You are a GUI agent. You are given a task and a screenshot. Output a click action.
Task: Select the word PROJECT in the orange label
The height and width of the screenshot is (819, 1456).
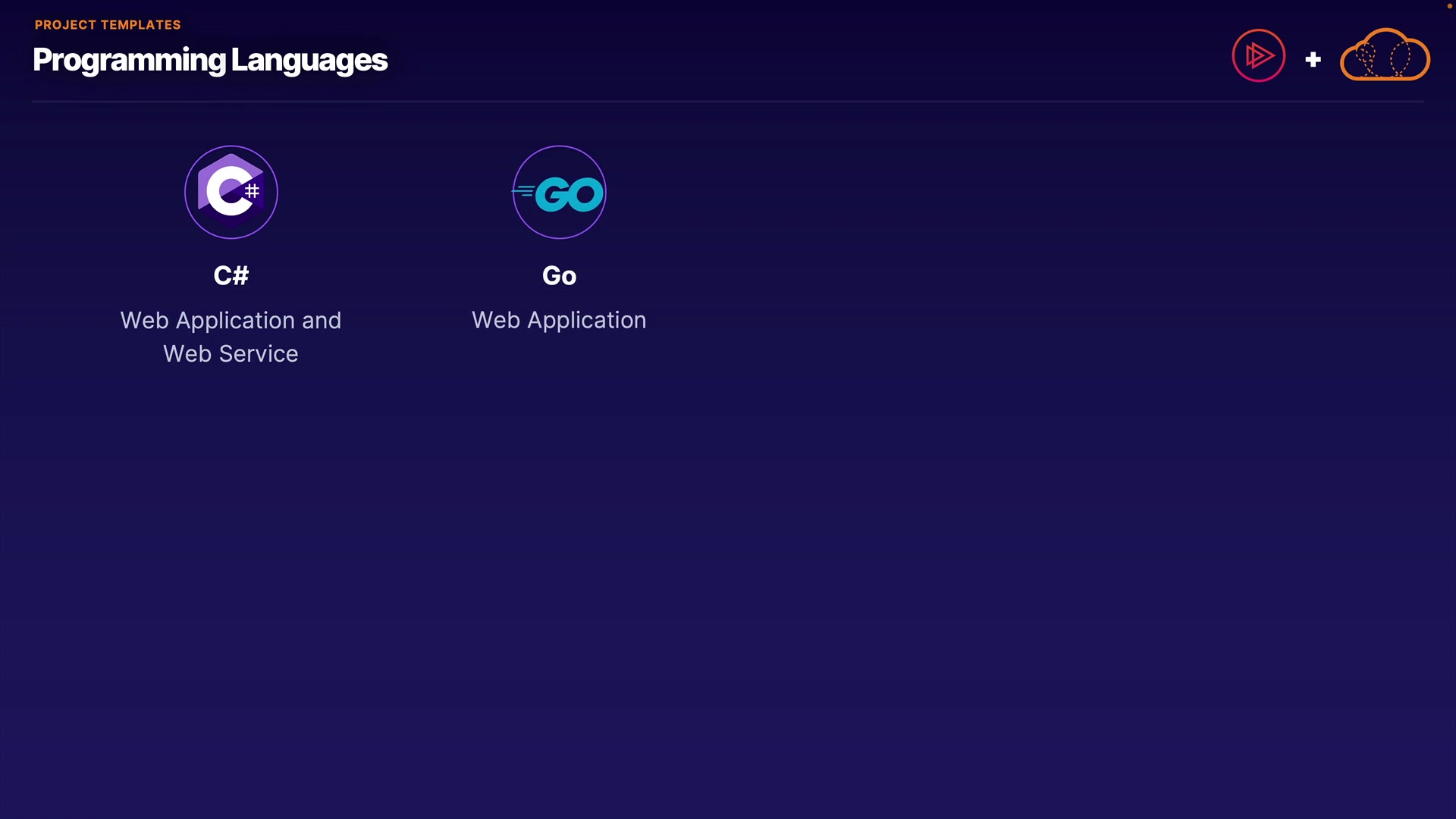(65, 25)
